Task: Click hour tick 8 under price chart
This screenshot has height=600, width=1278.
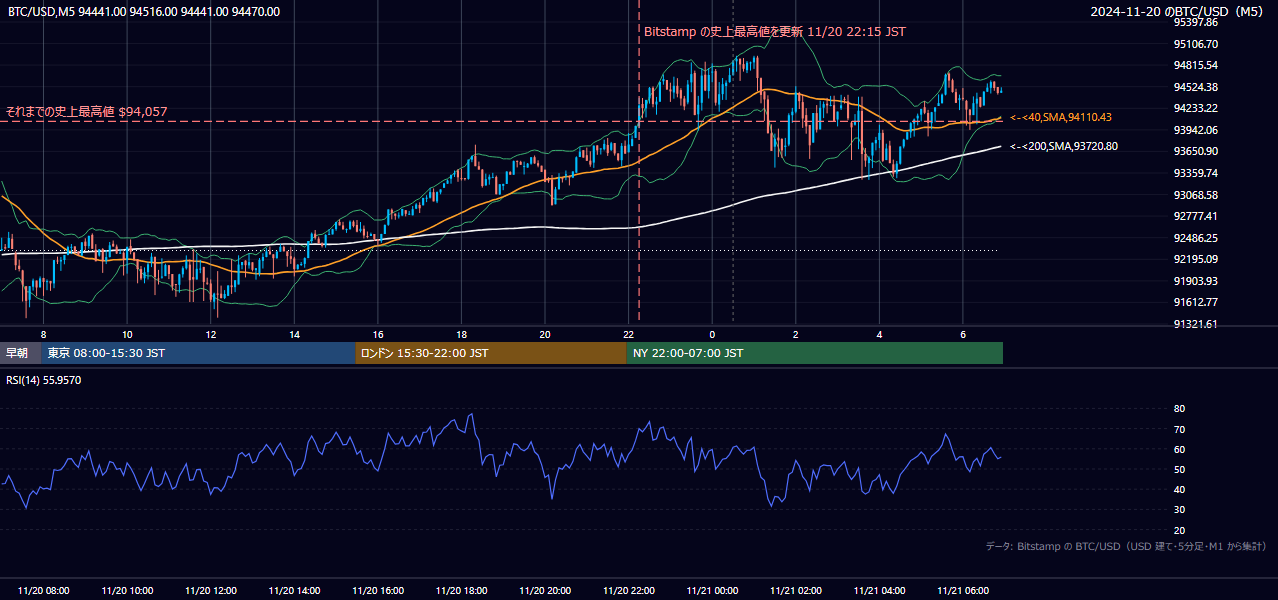Action: (43, 334)
